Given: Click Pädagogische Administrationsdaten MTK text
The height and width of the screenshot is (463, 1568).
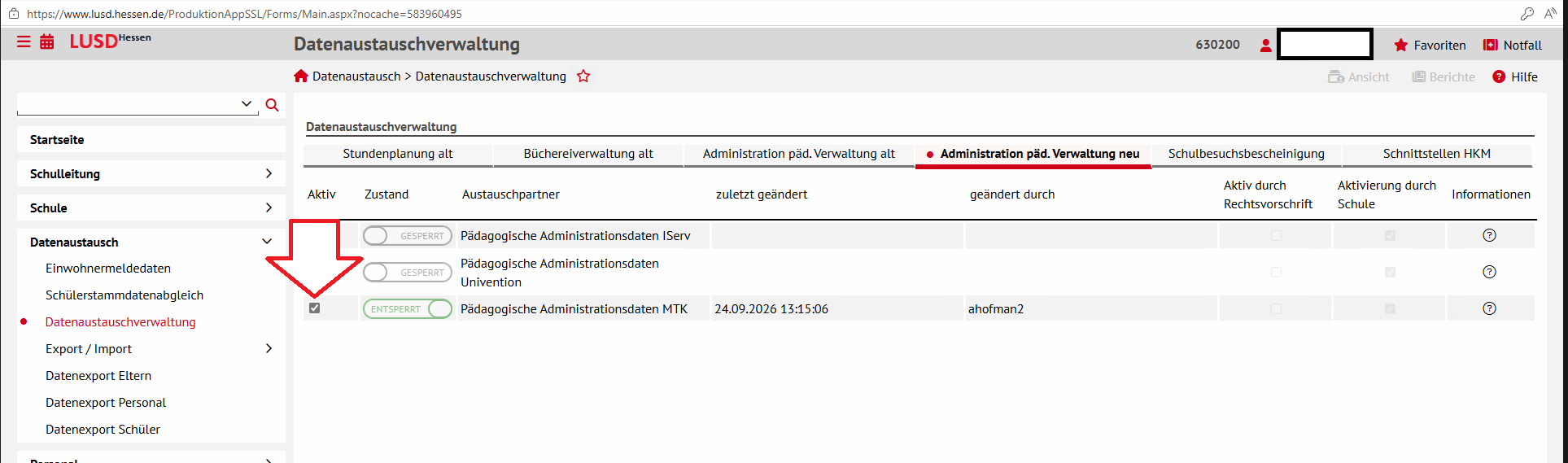Looking at the screenshot, I should 574,309.
